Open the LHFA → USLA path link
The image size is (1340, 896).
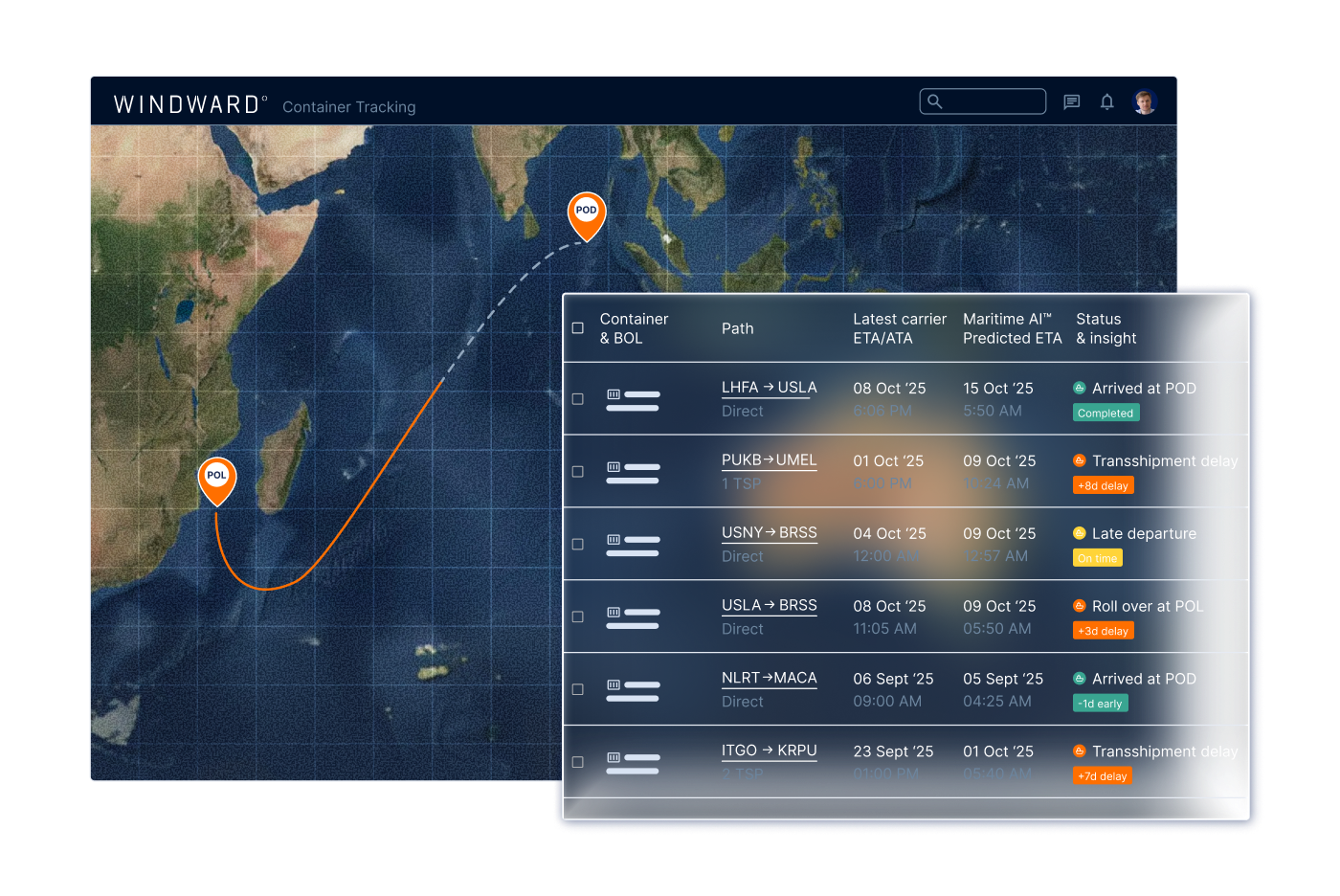tap(769, 388)
